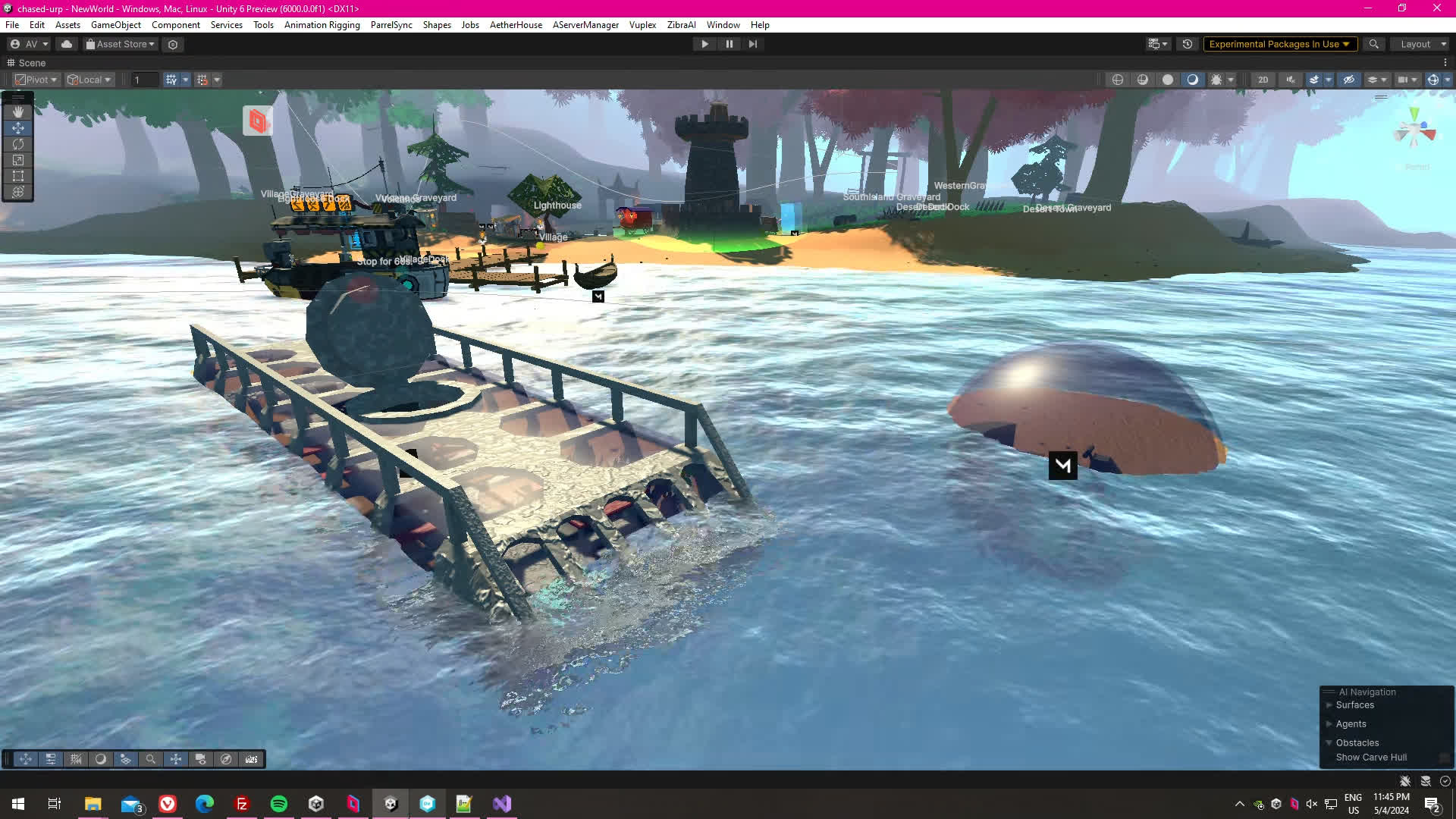Open the Pivot handle position dropdown
This screenshot has height=819, width=1456.
[36, 80]
